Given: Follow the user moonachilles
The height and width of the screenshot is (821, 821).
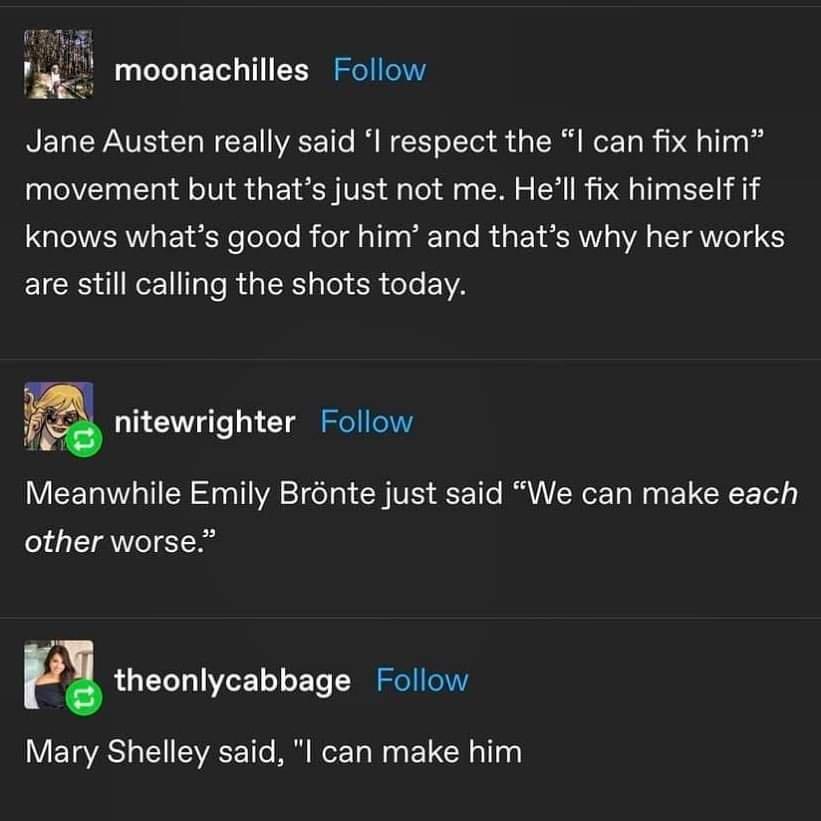Looking at the screenshot, I should coord(379,70).
